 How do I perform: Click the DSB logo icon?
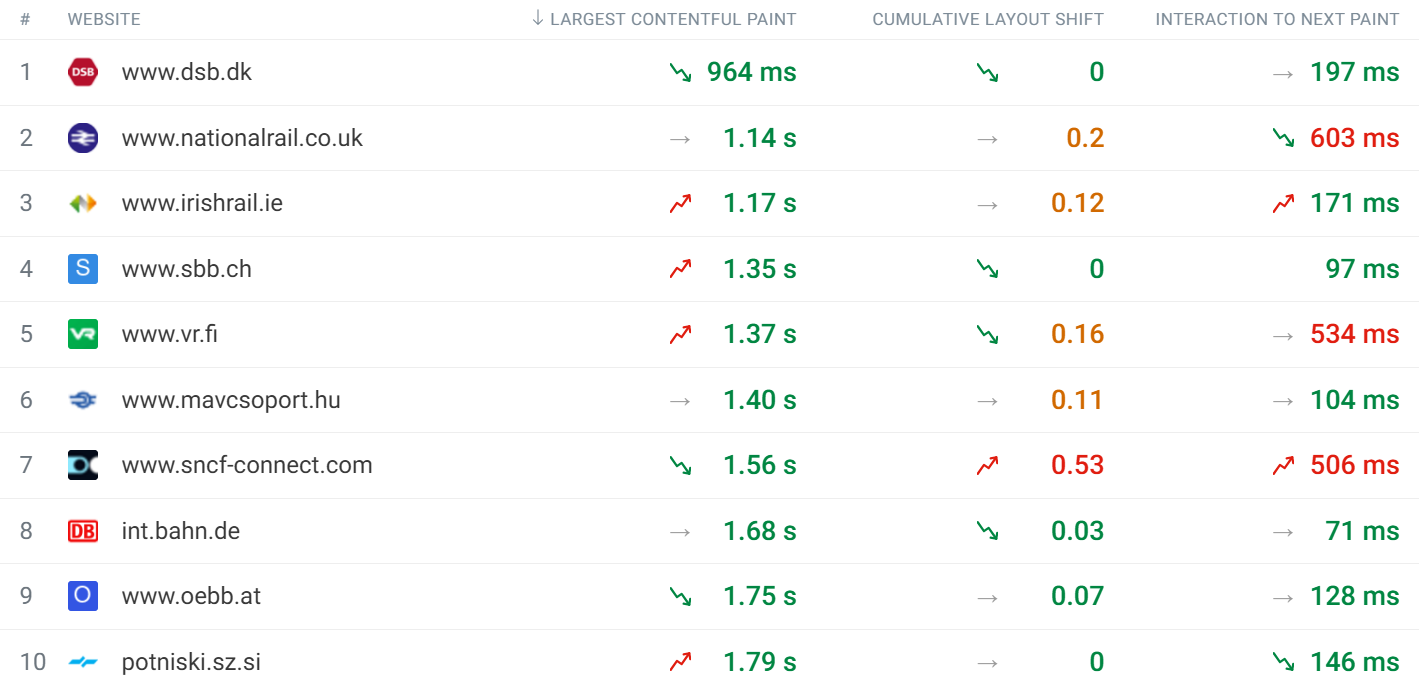click(x=83, y=72)
